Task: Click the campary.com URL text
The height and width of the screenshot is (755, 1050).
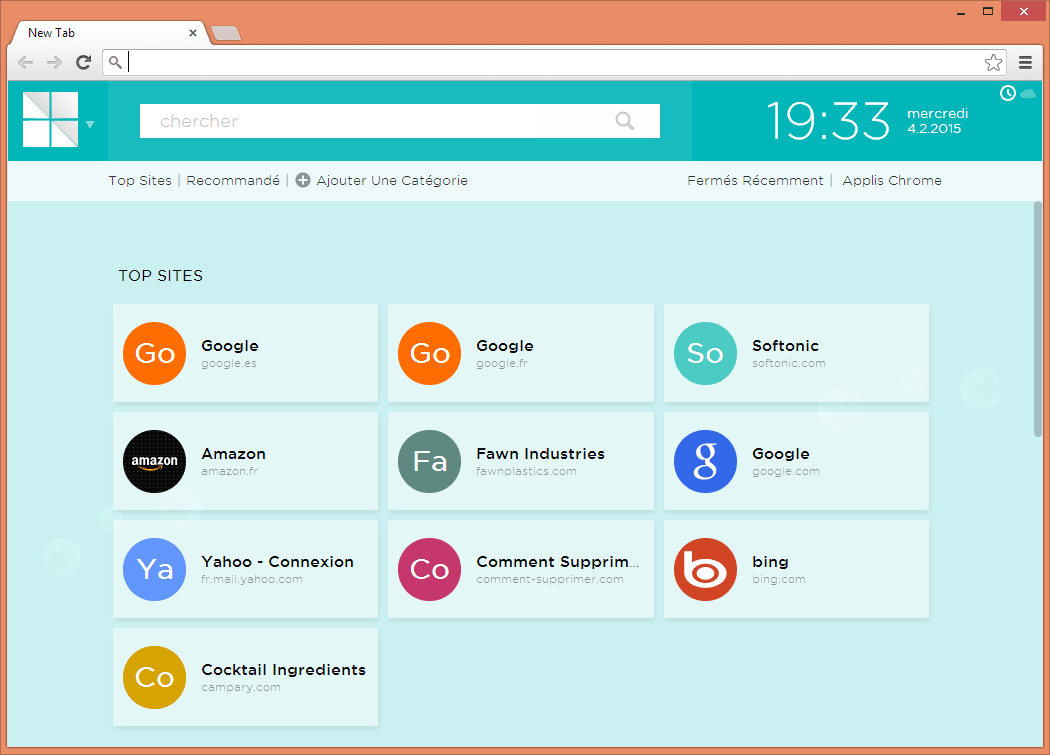Action: [x=241, y=687]
